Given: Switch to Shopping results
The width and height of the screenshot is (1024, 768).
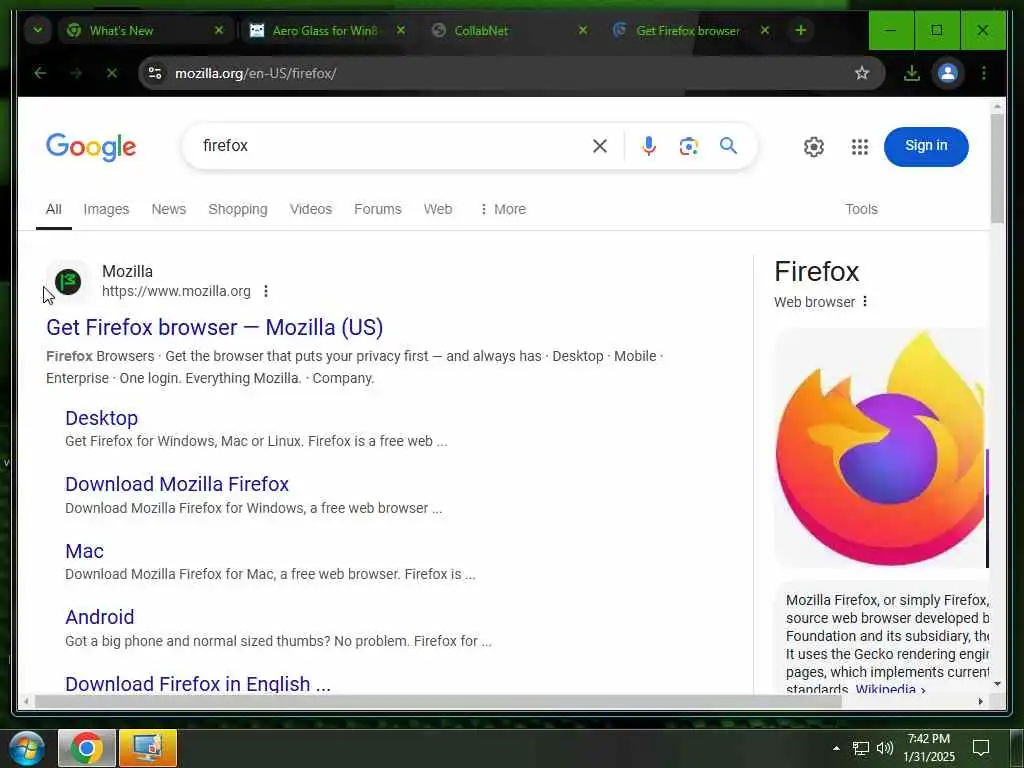Looking at the screenshot, I should (x=238, y=209).
